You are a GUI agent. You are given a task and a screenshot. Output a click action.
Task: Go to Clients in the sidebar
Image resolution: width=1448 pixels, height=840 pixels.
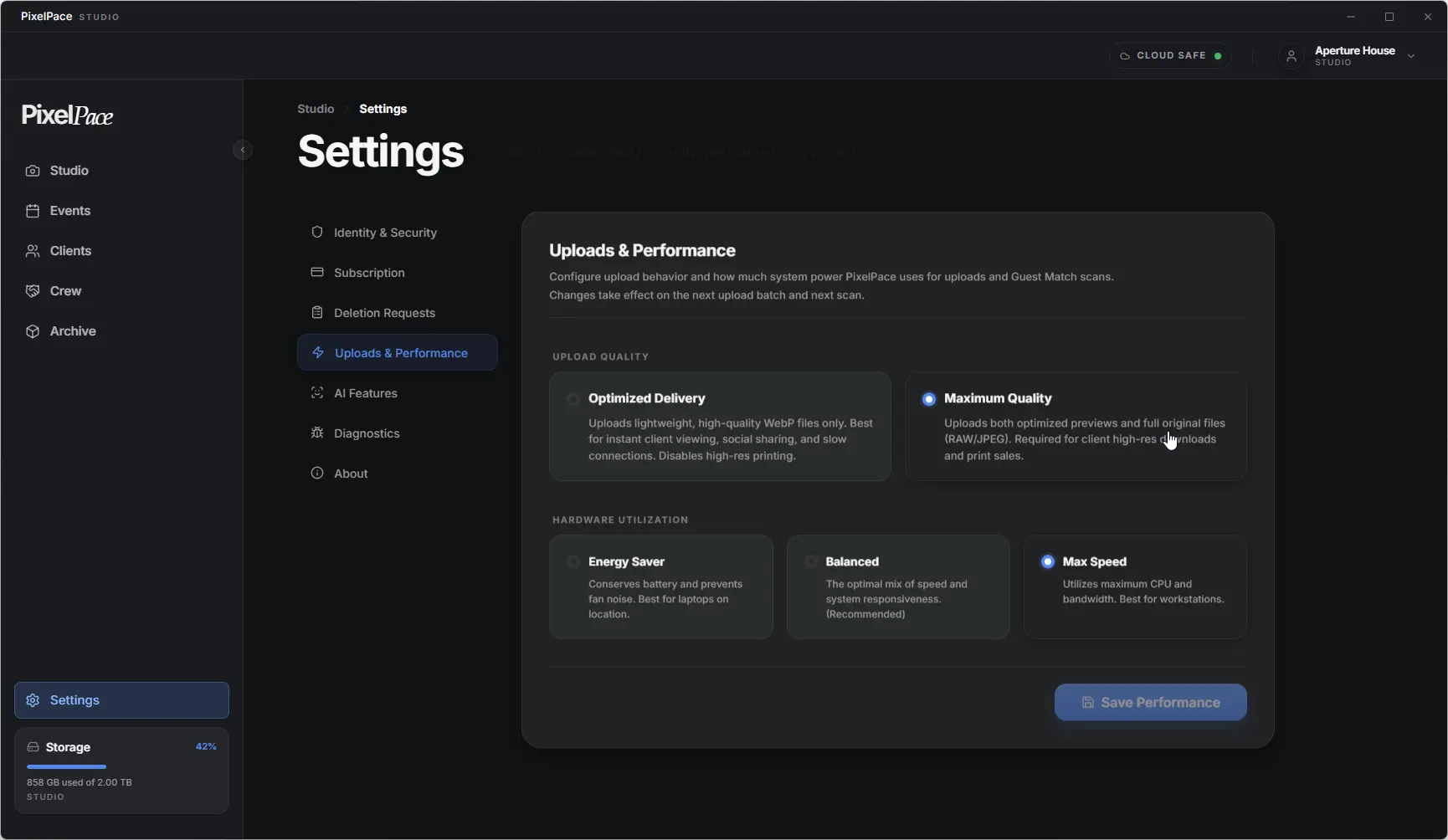(121, 251)
